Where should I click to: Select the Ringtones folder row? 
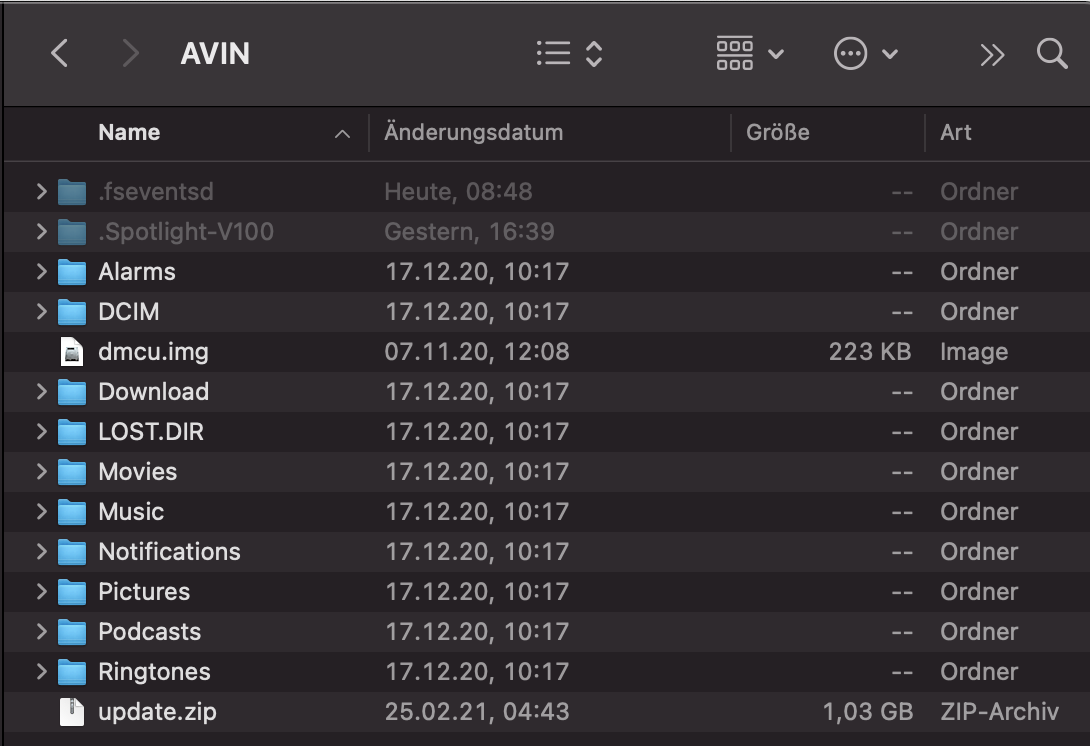(x=546, y=672)
